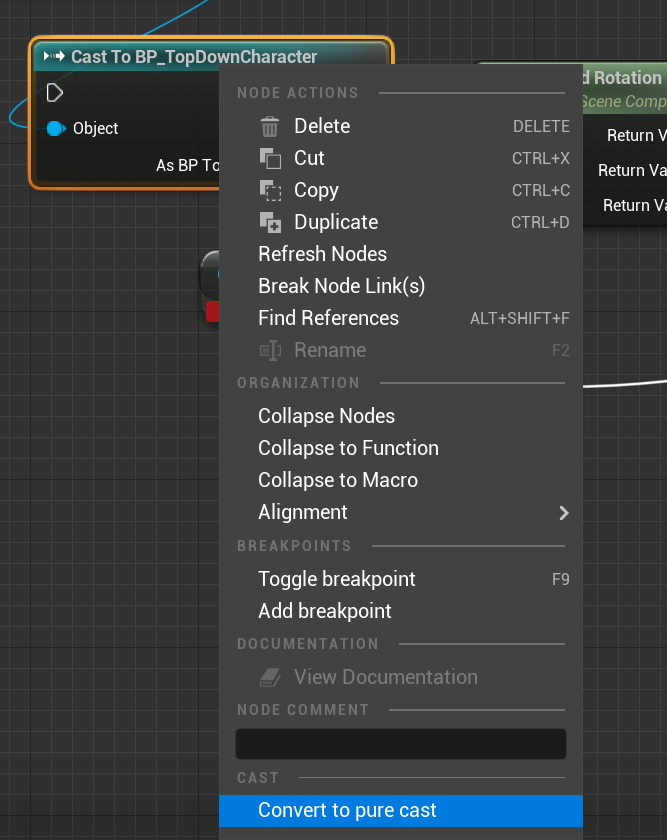Click the Cut icon in menu
The width and height of the screenshot is (667, 840).
(x=270, y=158)
